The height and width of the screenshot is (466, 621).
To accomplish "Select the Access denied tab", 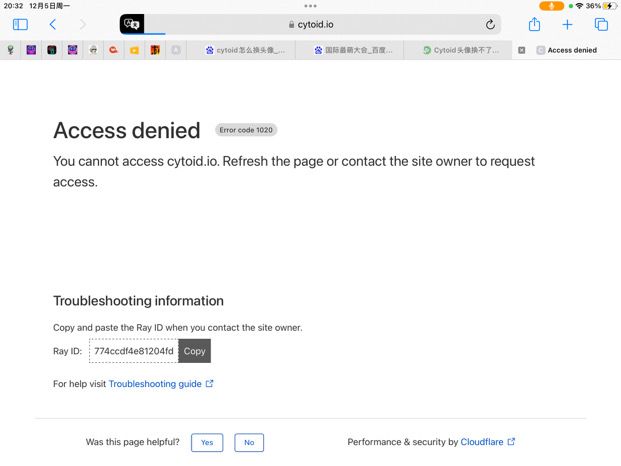I will (571, 50).
